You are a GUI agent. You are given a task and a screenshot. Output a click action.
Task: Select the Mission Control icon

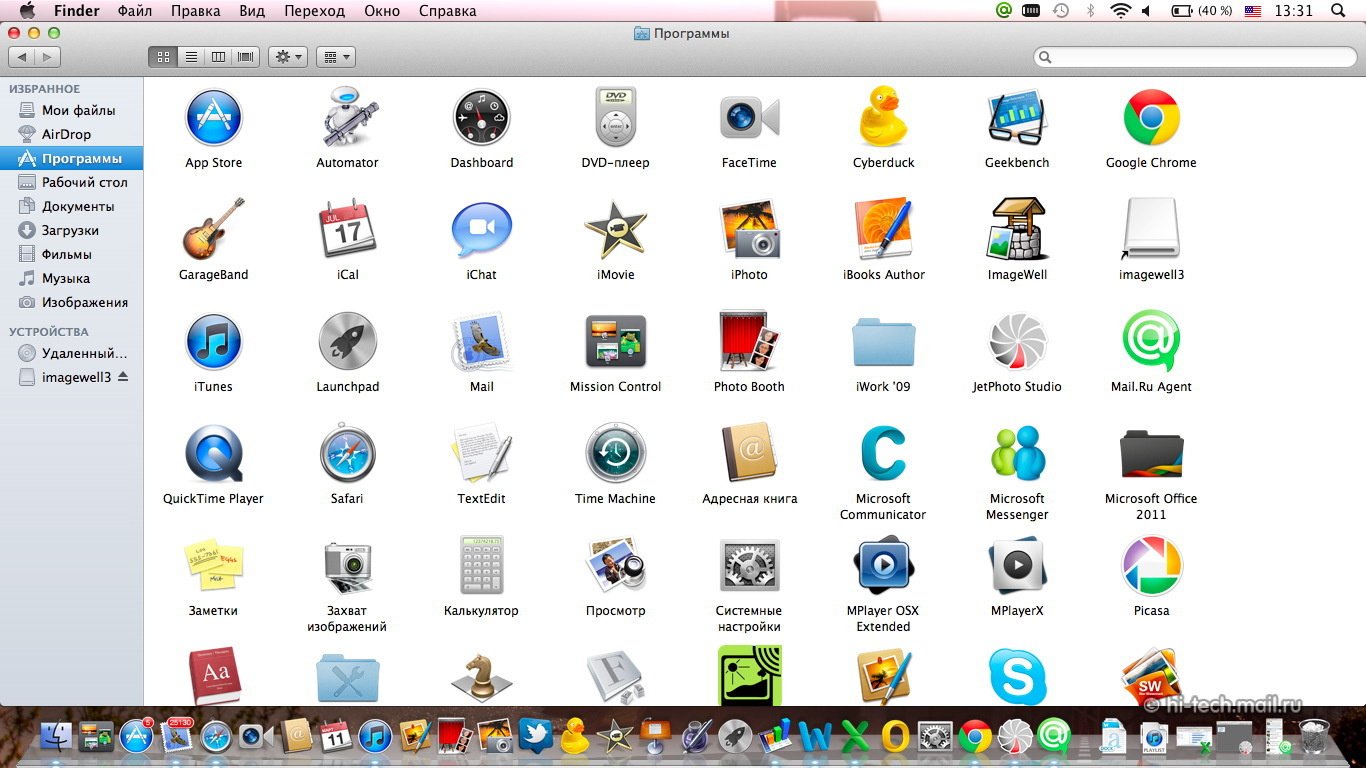point(616,342)
